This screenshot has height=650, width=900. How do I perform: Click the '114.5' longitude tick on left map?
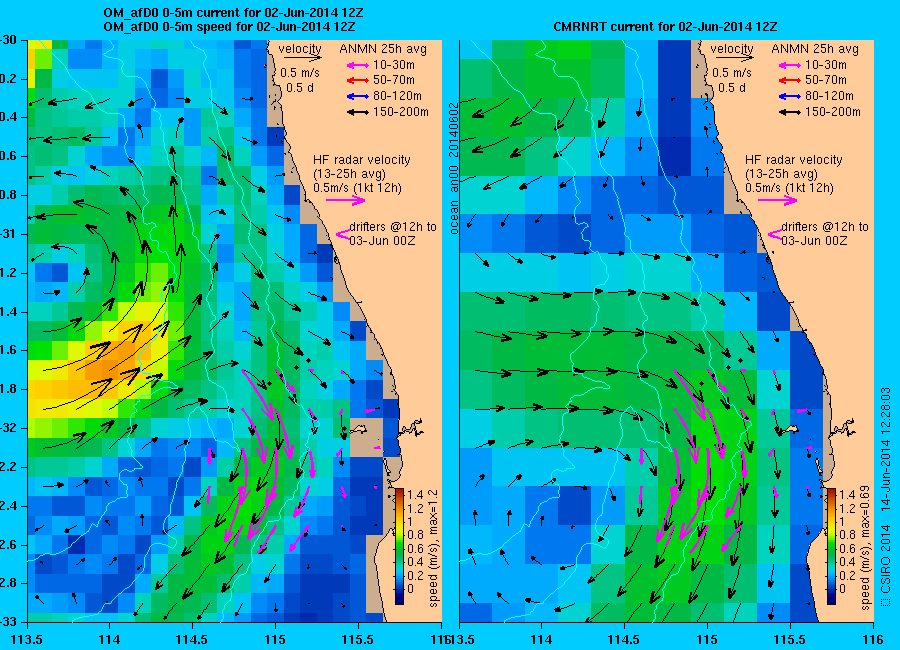[x=192, y=640]
